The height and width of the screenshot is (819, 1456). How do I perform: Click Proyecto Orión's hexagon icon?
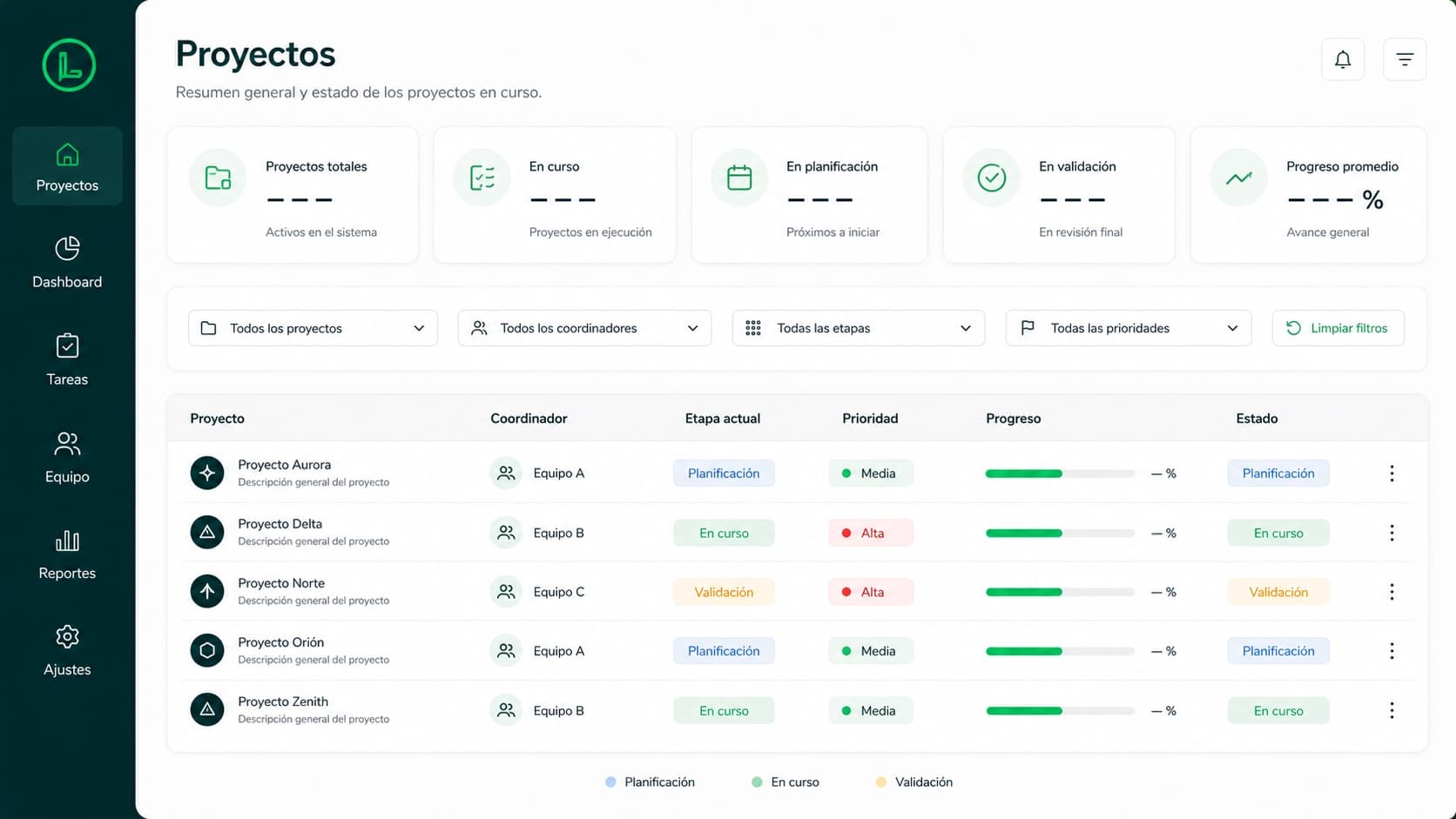[x=207, y=650]
